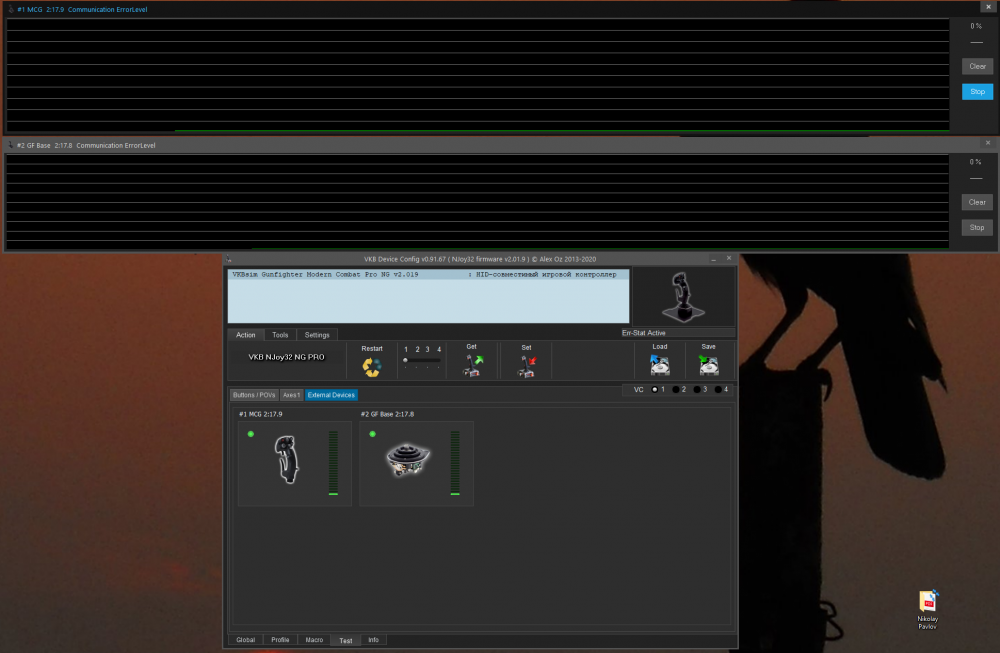Click the joystick preview image at top right

tap(684, 297)
